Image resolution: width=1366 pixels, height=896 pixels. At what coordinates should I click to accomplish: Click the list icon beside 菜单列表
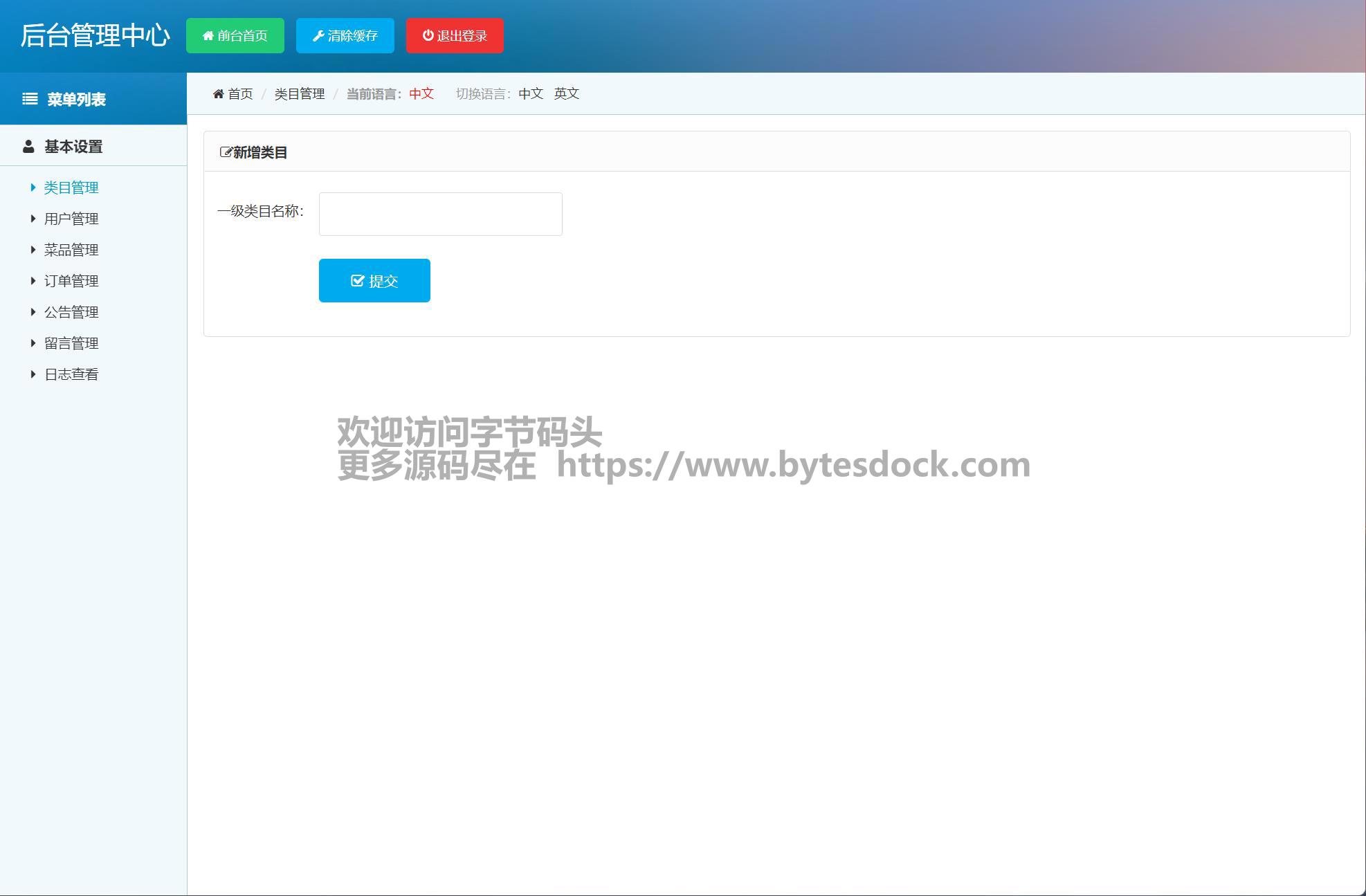30,99
